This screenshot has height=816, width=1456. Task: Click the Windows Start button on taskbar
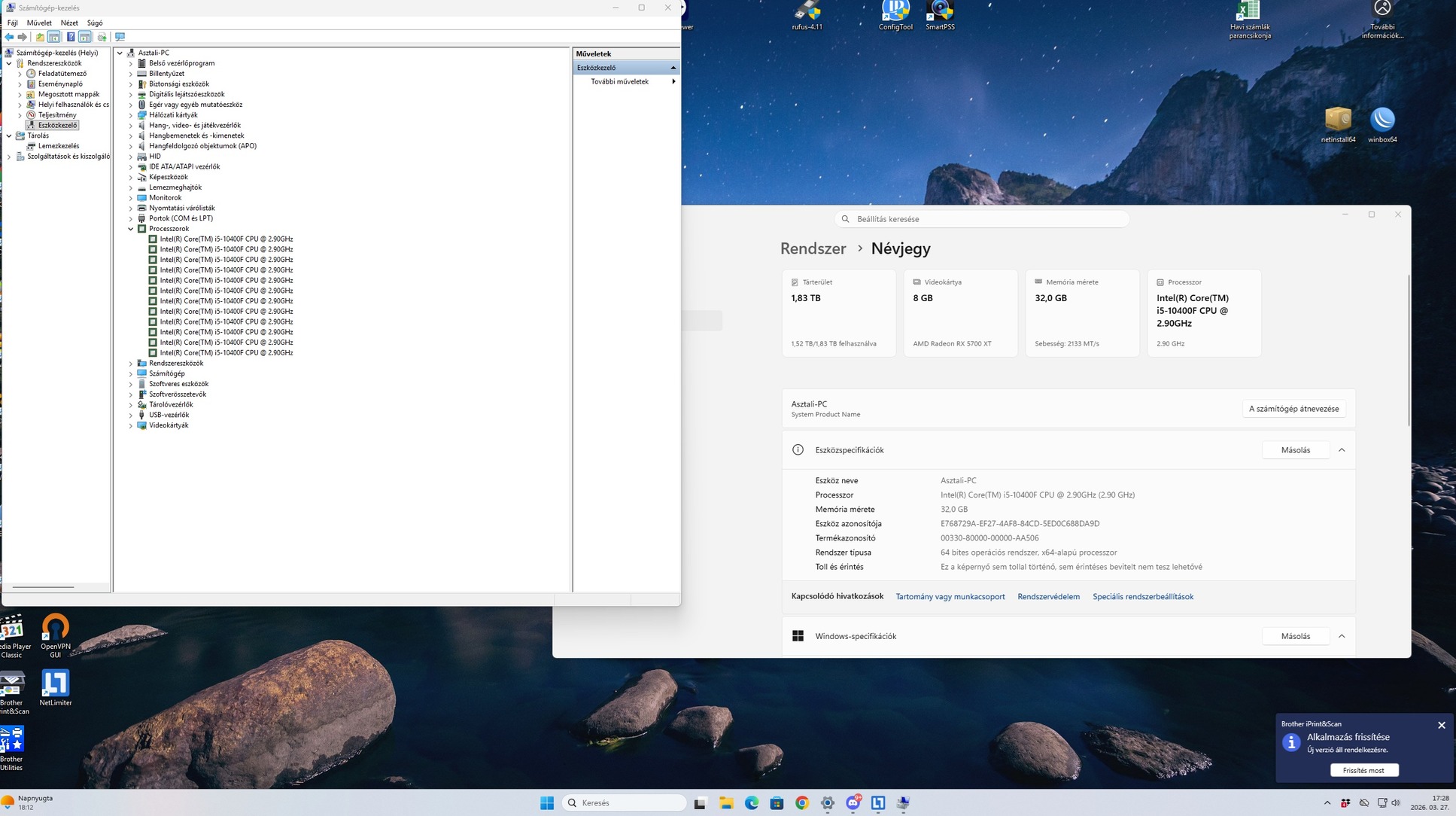pyautogui.click(x=547, y=803)
